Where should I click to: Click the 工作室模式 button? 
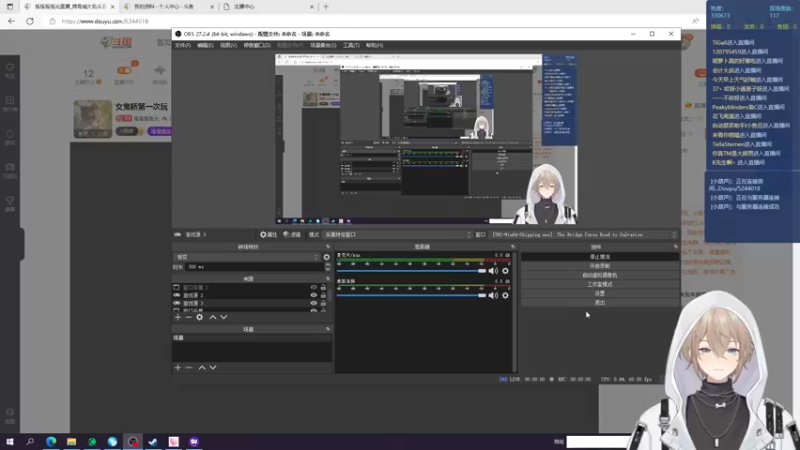(599, 284)
